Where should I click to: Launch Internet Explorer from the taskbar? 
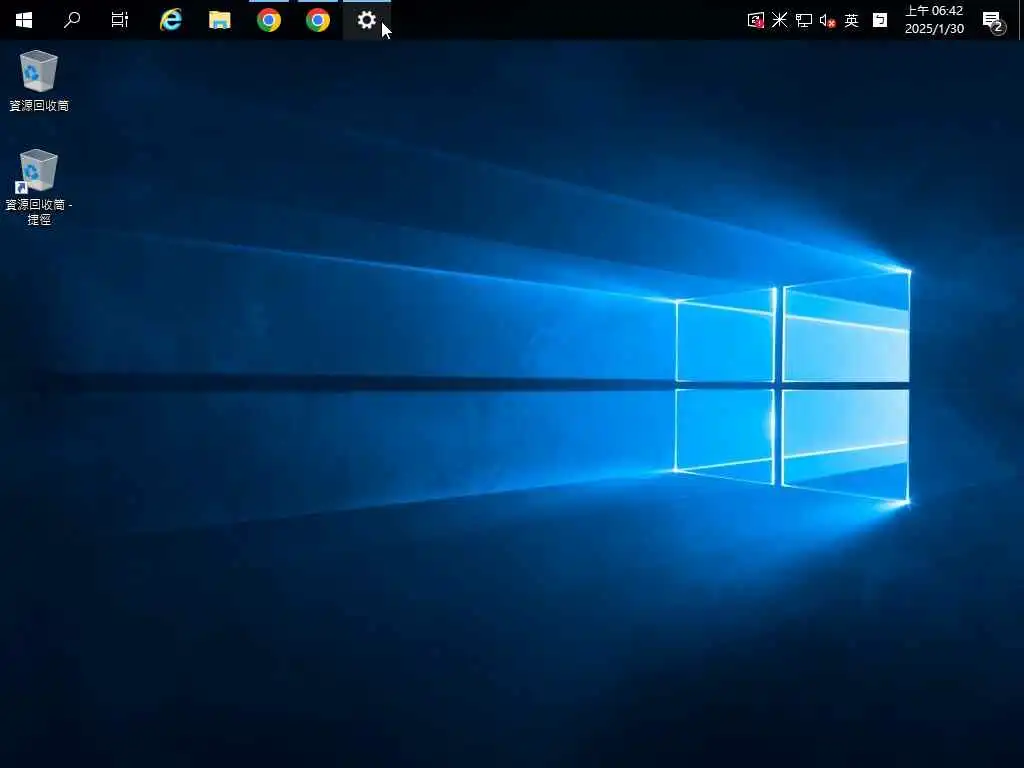[x=170, y=20]
